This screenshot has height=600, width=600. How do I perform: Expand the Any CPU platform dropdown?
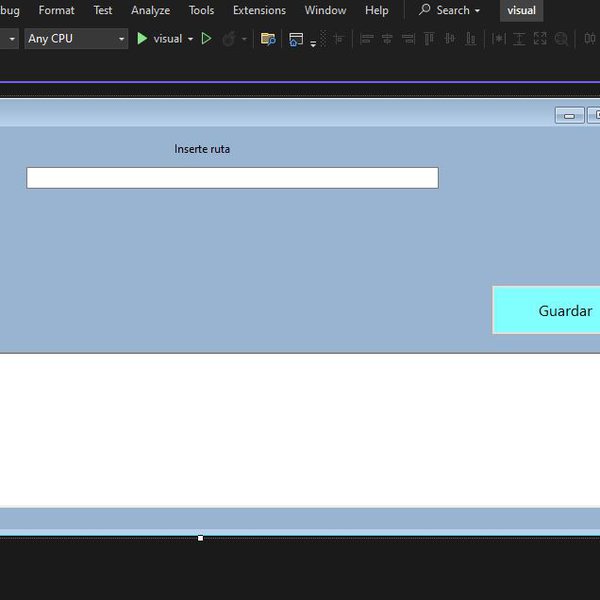pyautogui.click(x=122, y=39)
